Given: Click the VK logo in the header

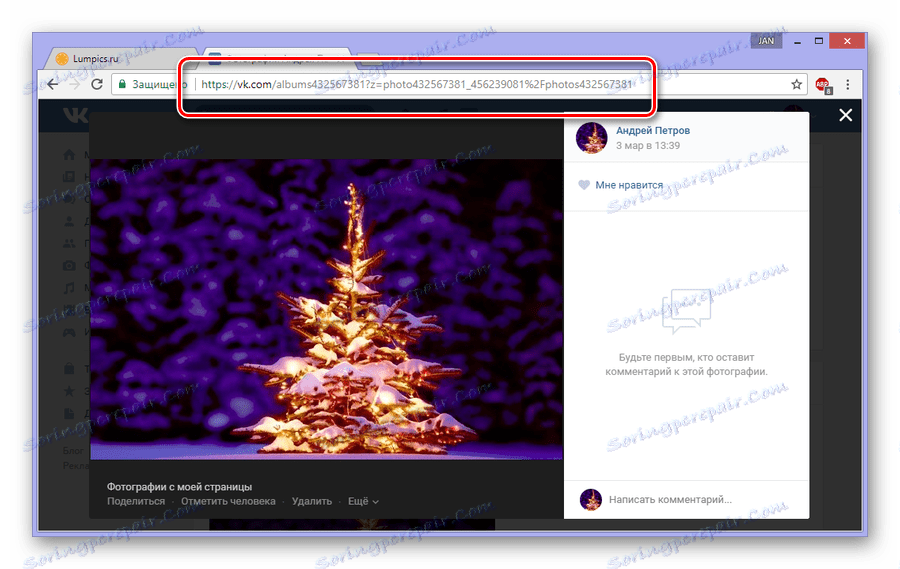Looking at the screenshot, I should [75, 115].
